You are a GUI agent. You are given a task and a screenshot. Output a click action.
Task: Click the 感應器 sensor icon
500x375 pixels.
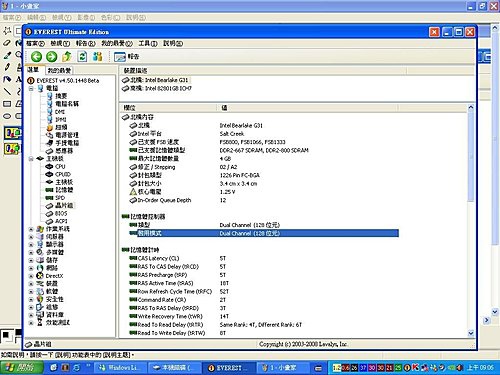[50, 151]
